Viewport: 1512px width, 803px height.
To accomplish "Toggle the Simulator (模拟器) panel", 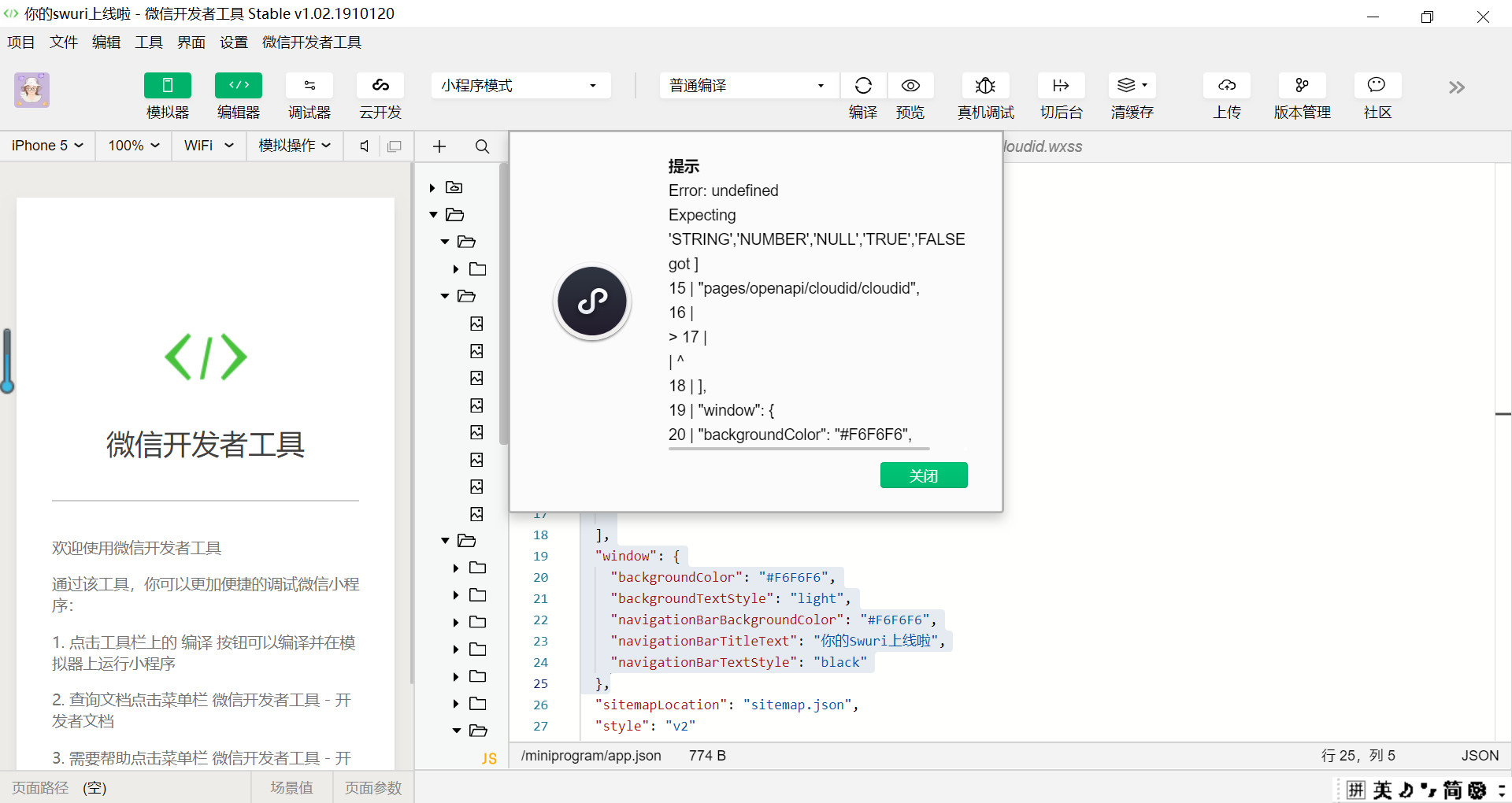I will tap(167, 86).
